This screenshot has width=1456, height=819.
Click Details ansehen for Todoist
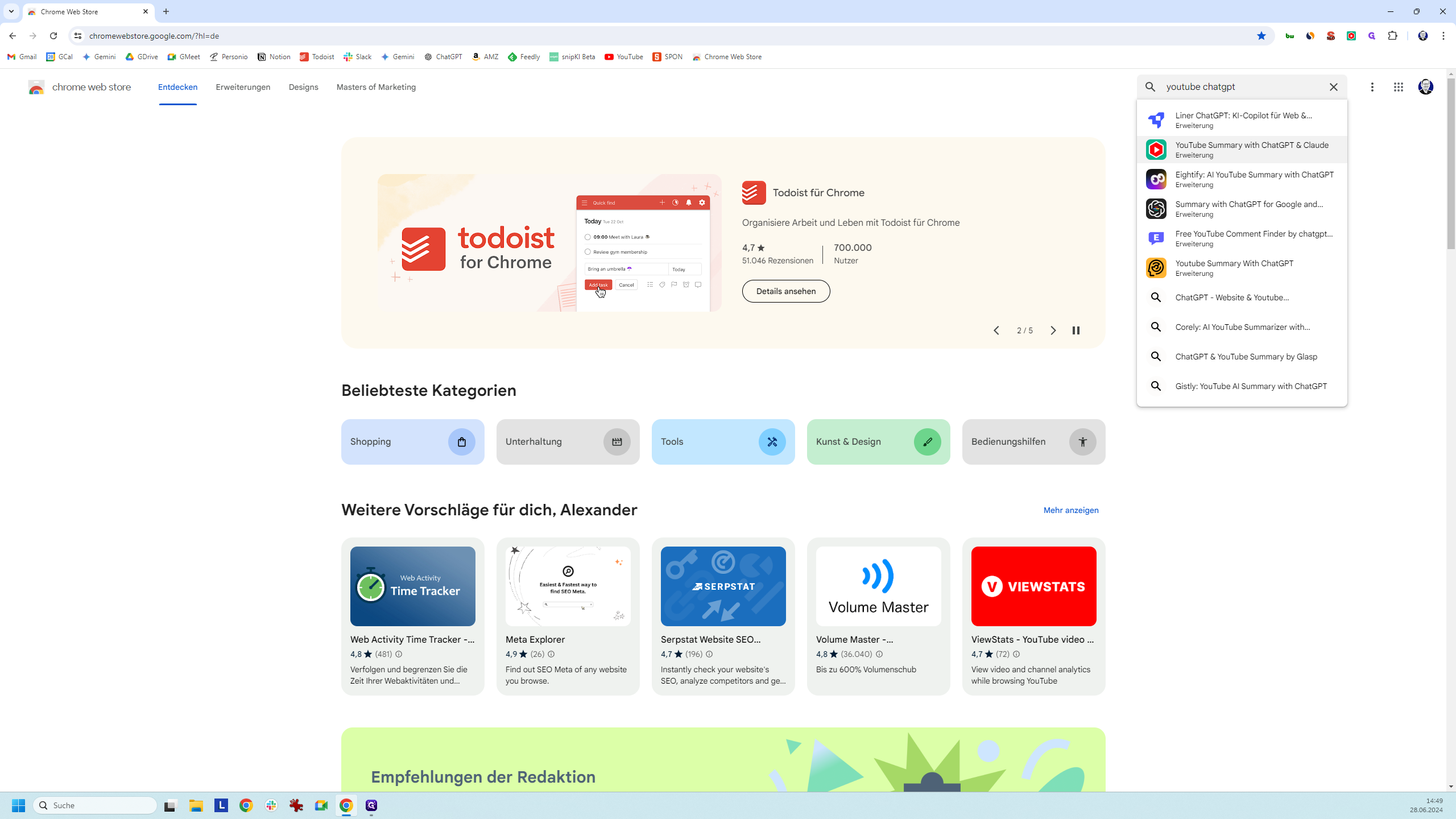[x=786, y=291]
